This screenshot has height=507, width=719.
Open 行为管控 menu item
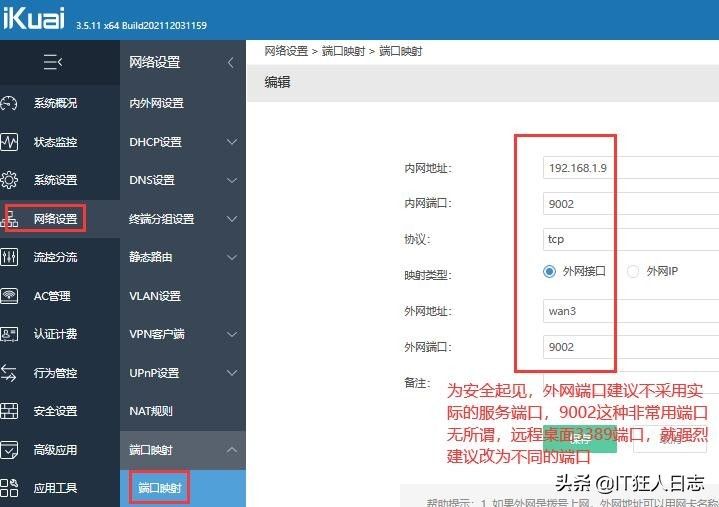tap(55, 373)
